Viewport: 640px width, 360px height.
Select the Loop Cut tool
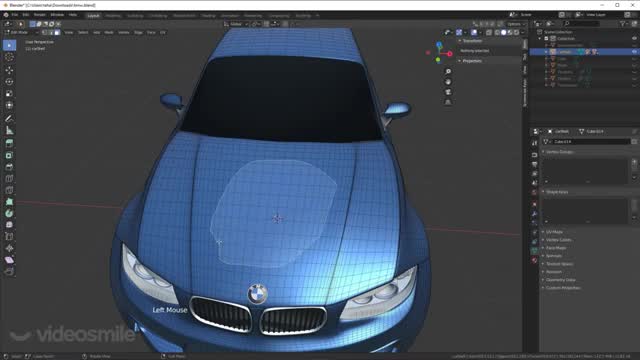coord(9,178)
